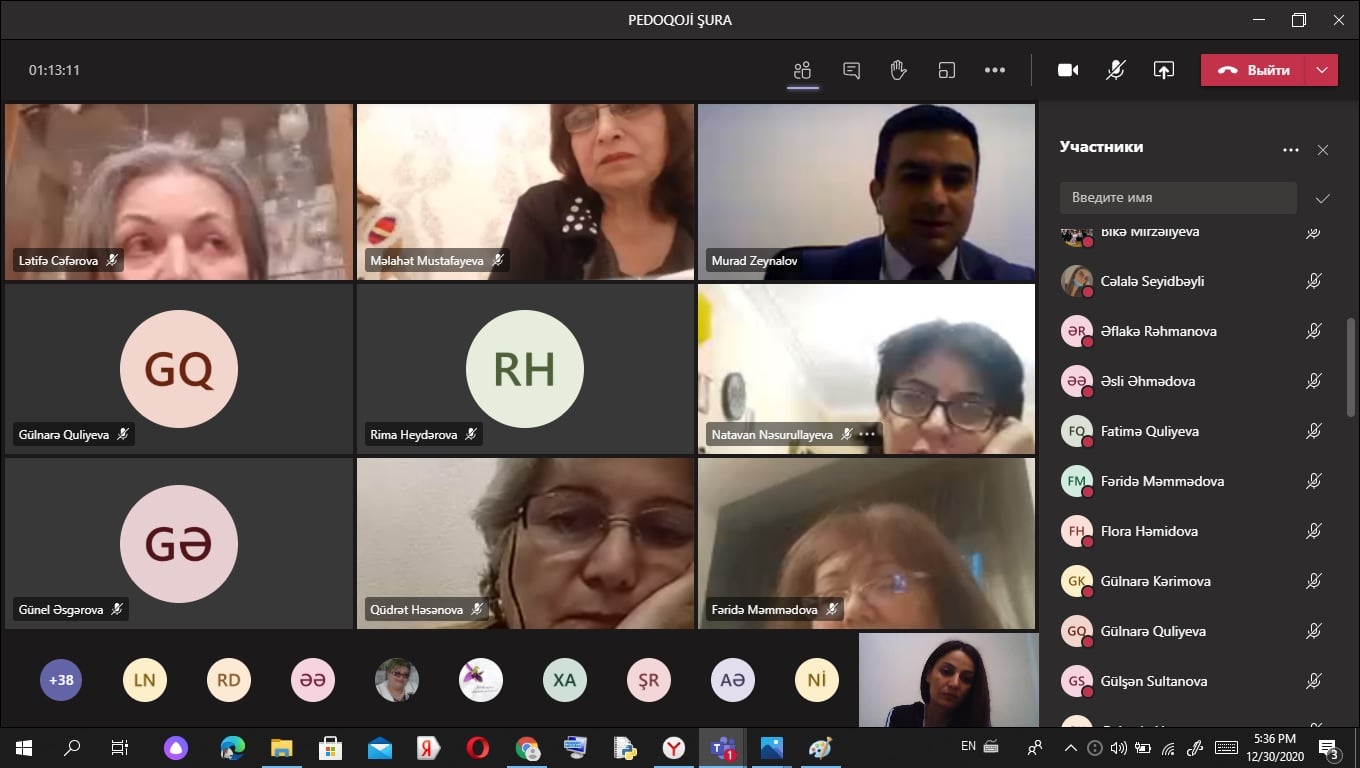This screenshot has width=1360, height=768.
Task: Switch the EN input language indicator
Action: click(968, 746)
